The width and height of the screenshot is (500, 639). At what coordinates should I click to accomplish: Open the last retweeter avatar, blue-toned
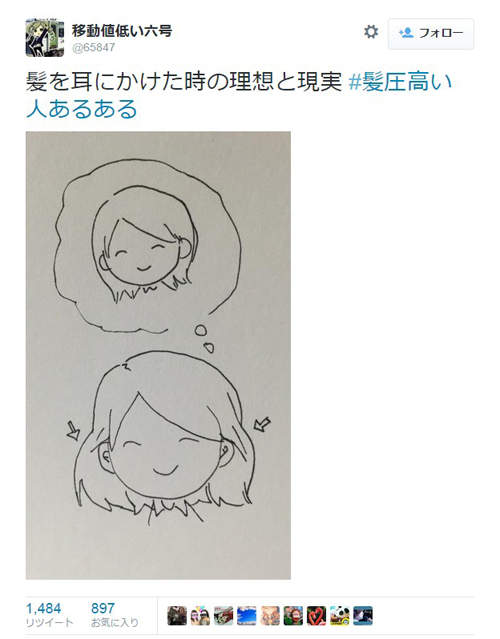click(x=363, y=615)
